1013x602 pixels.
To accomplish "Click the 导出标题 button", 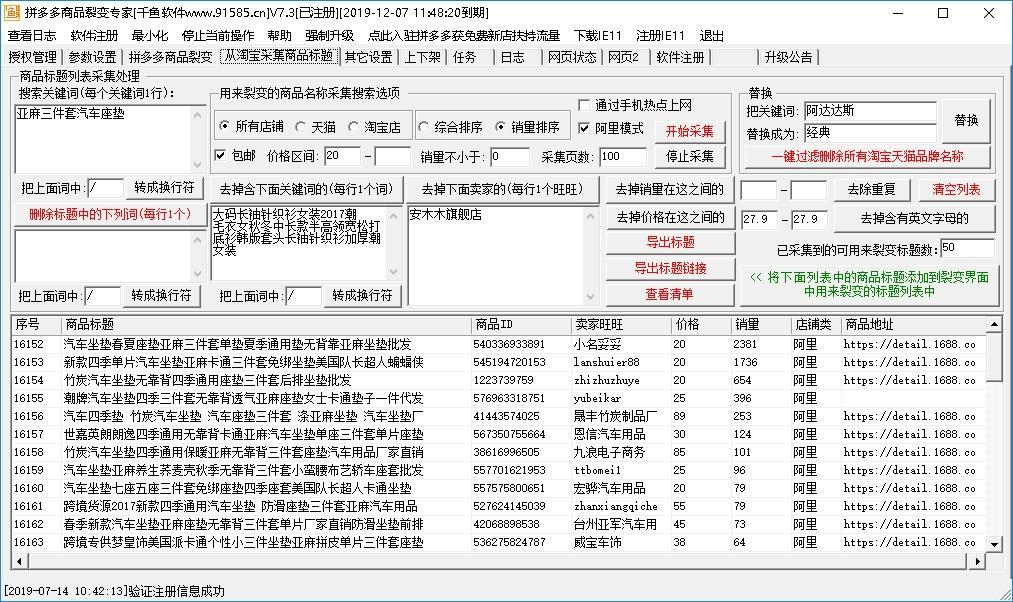I will coord(669,242).
